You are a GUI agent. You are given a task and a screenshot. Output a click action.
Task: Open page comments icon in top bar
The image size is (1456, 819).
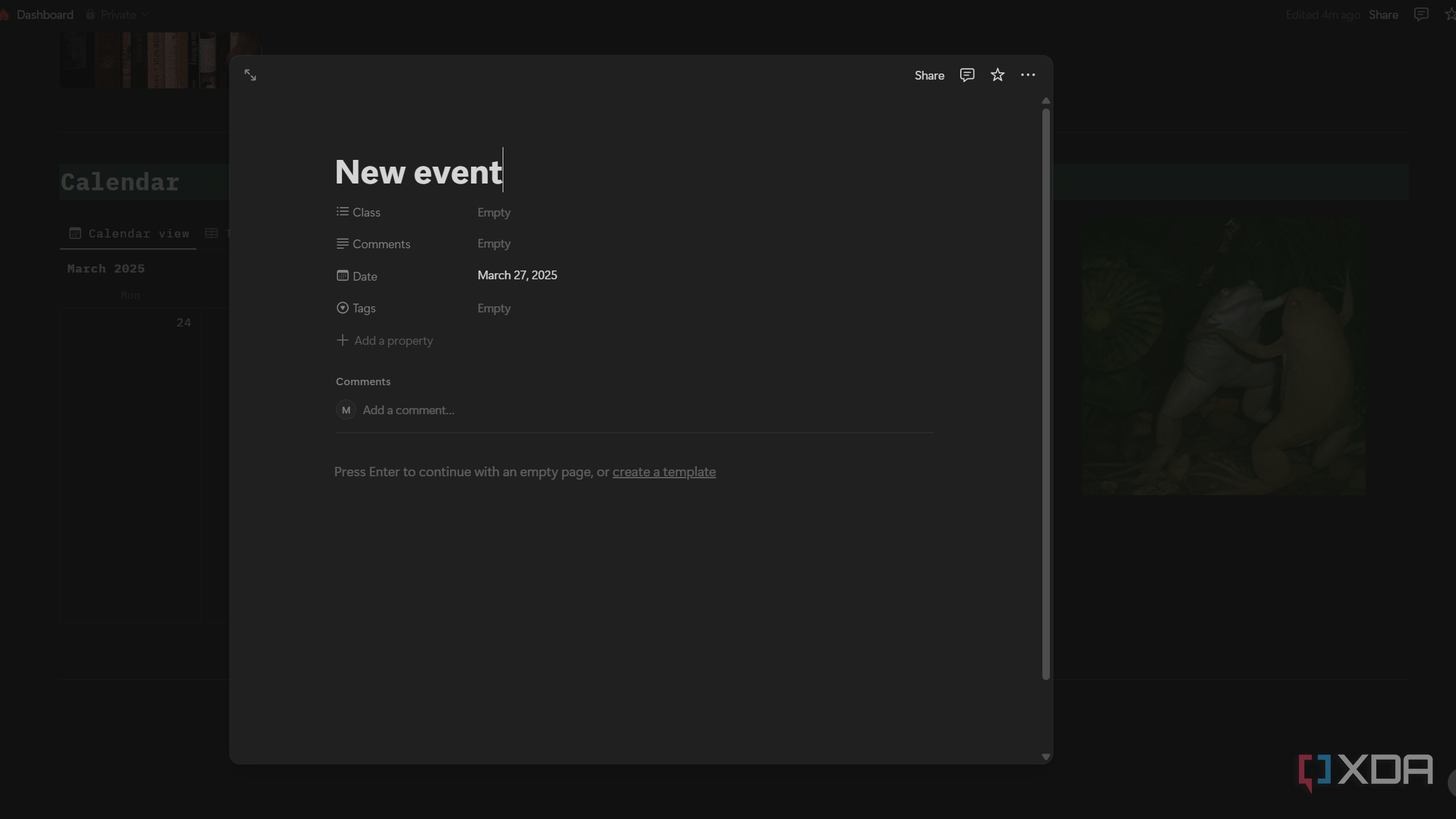coord(1421,14)
